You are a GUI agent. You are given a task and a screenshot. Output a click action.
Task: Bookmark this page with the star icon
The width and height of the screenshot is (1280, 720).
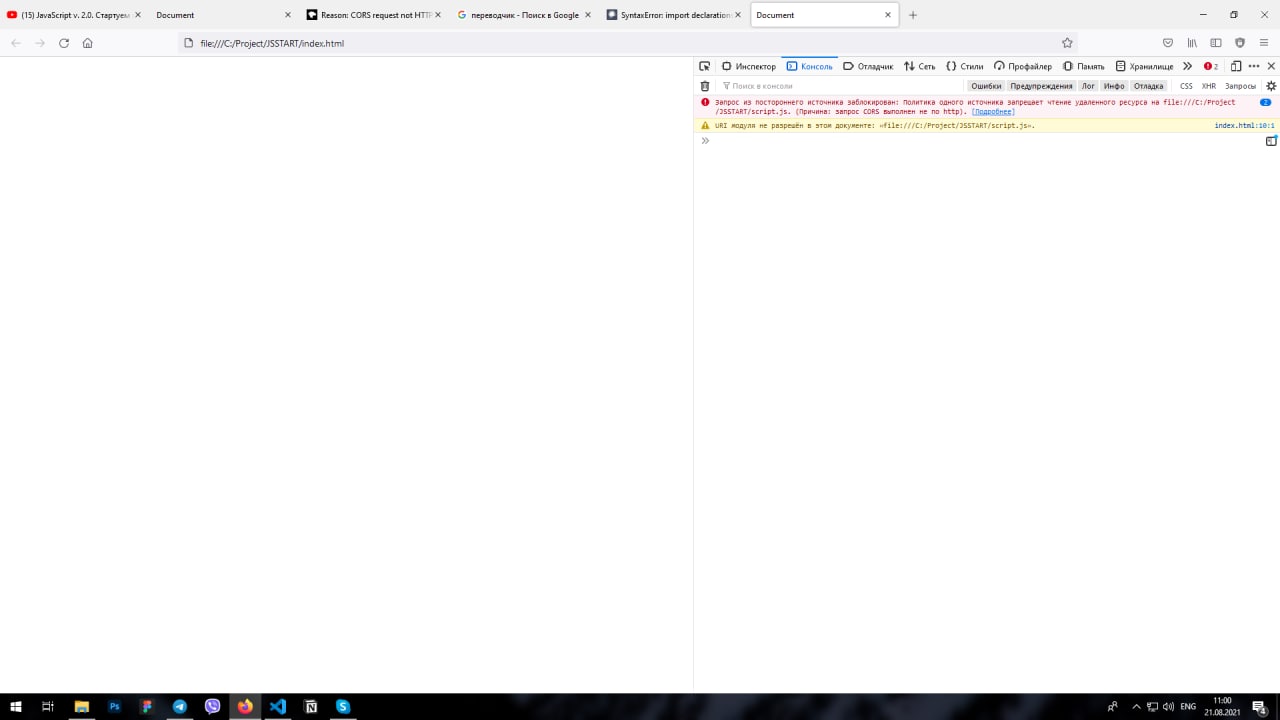pos(1067,43)
